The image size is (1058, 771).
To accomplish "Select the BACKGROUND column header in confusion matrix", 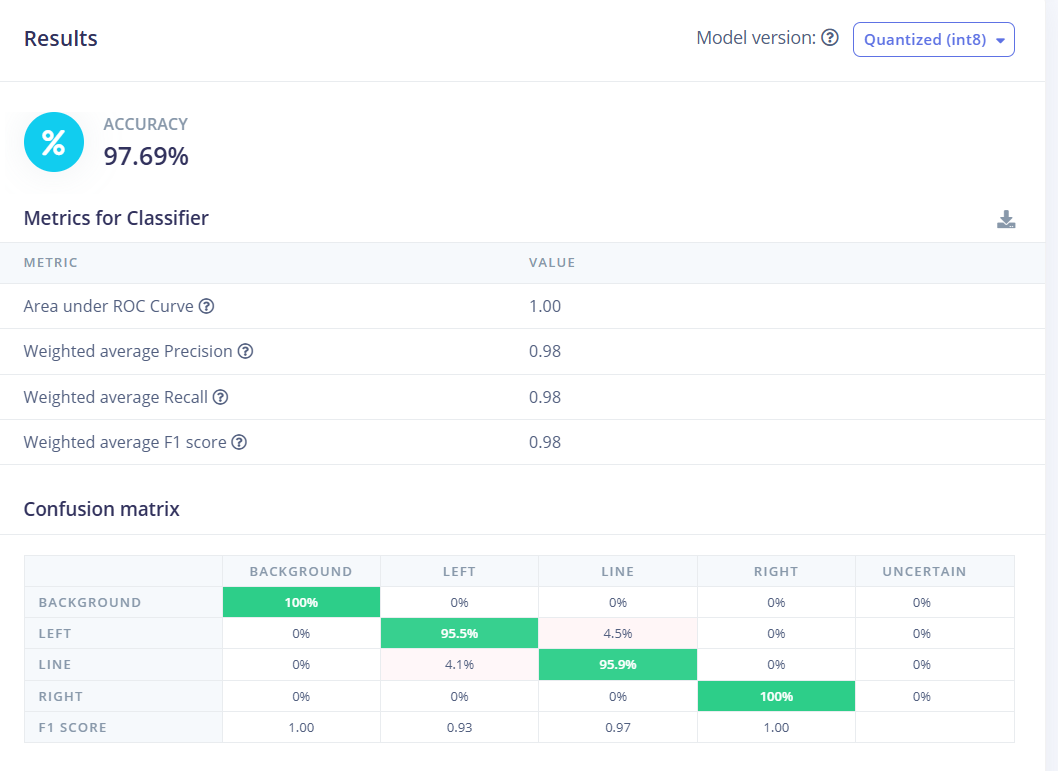I will pos(301,572).
